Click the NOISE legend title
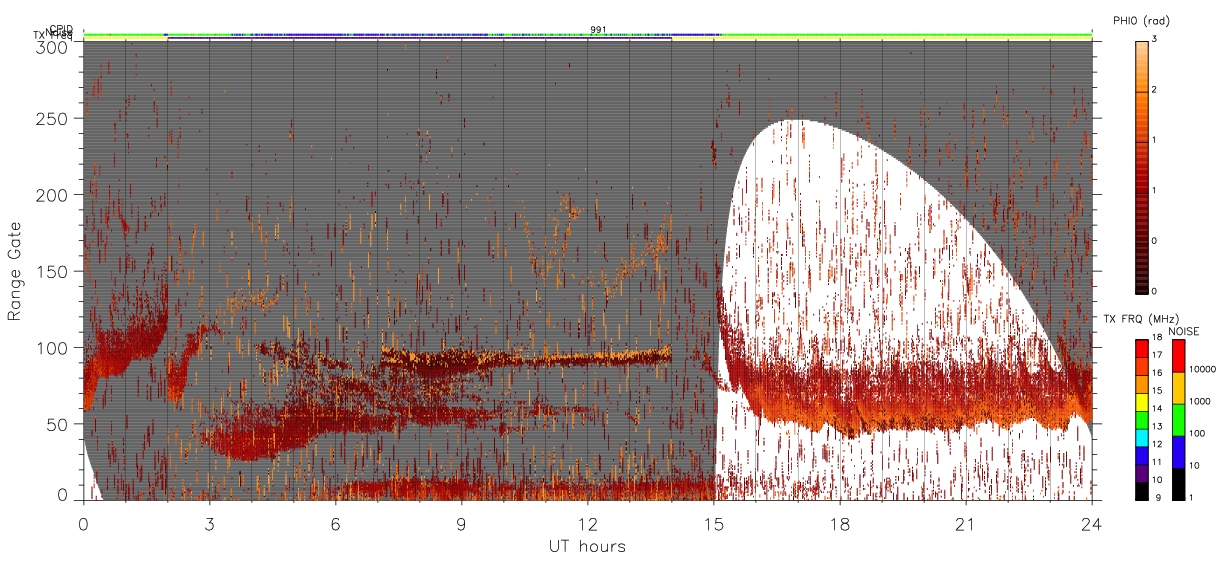Screen dimensions: 1228x567 (x=1185, y=331)
